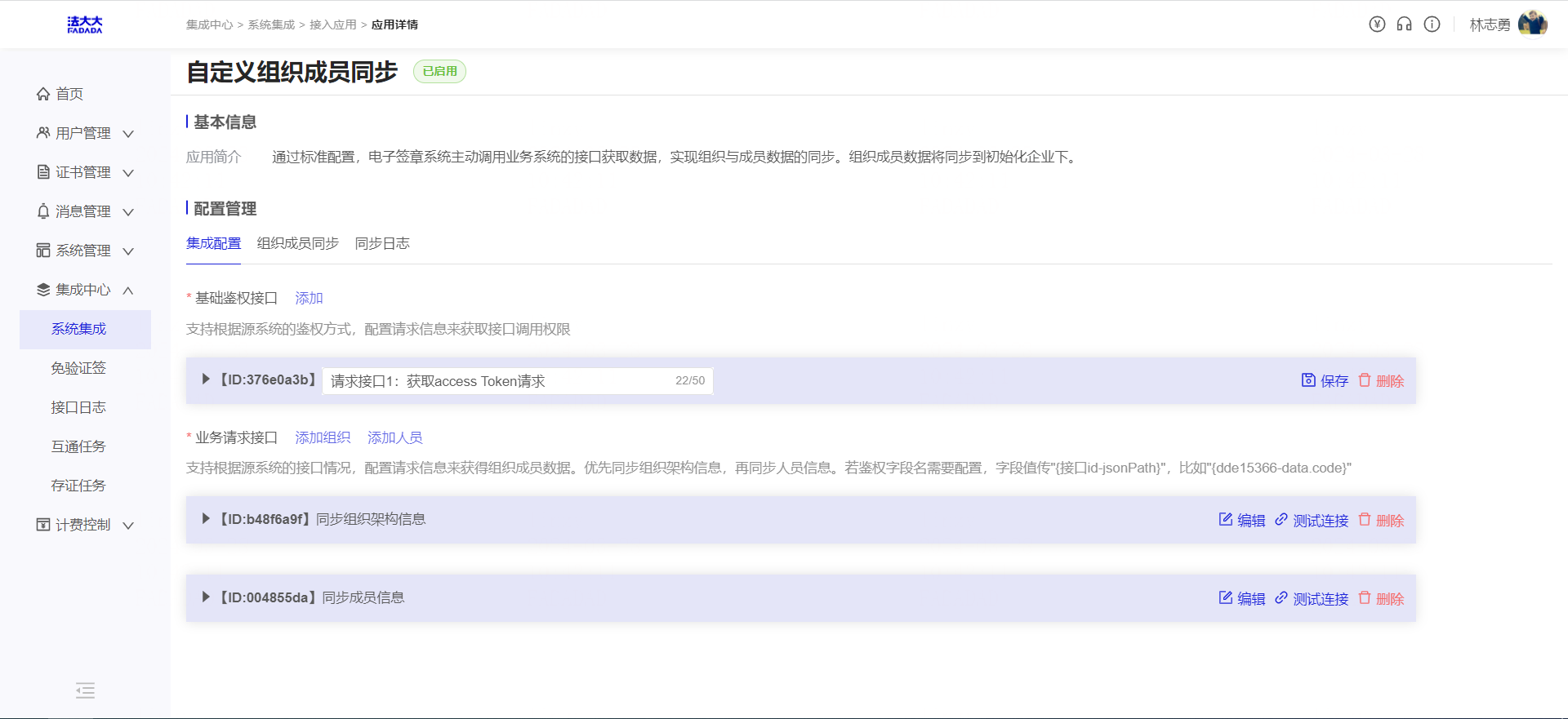Expand 用户管理 chevron
This screenshot has height=719, width=1568.
pos(128,134)
